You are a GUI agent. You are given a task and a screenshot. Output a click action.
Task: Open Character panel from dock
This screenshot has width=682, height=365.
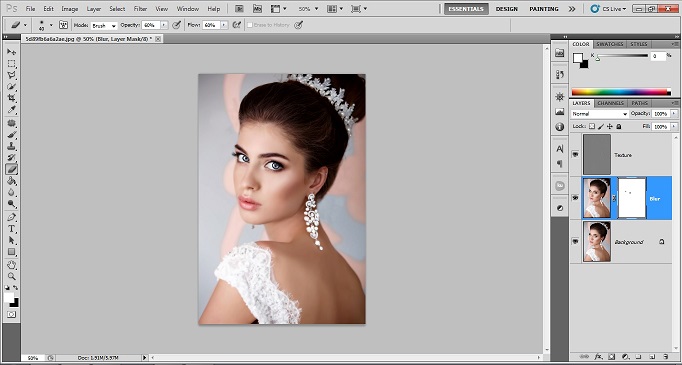tap(560, 148)
